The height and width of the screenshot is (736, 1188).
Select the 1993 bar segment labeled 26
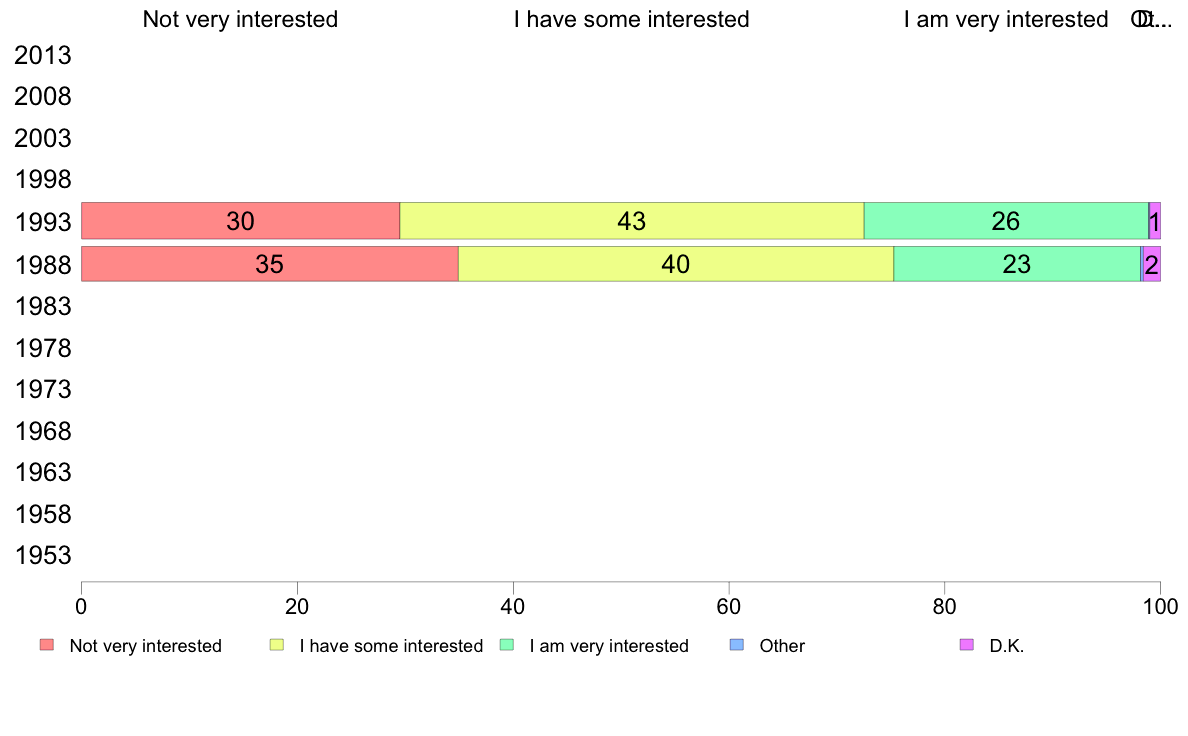coord(1006,221)
